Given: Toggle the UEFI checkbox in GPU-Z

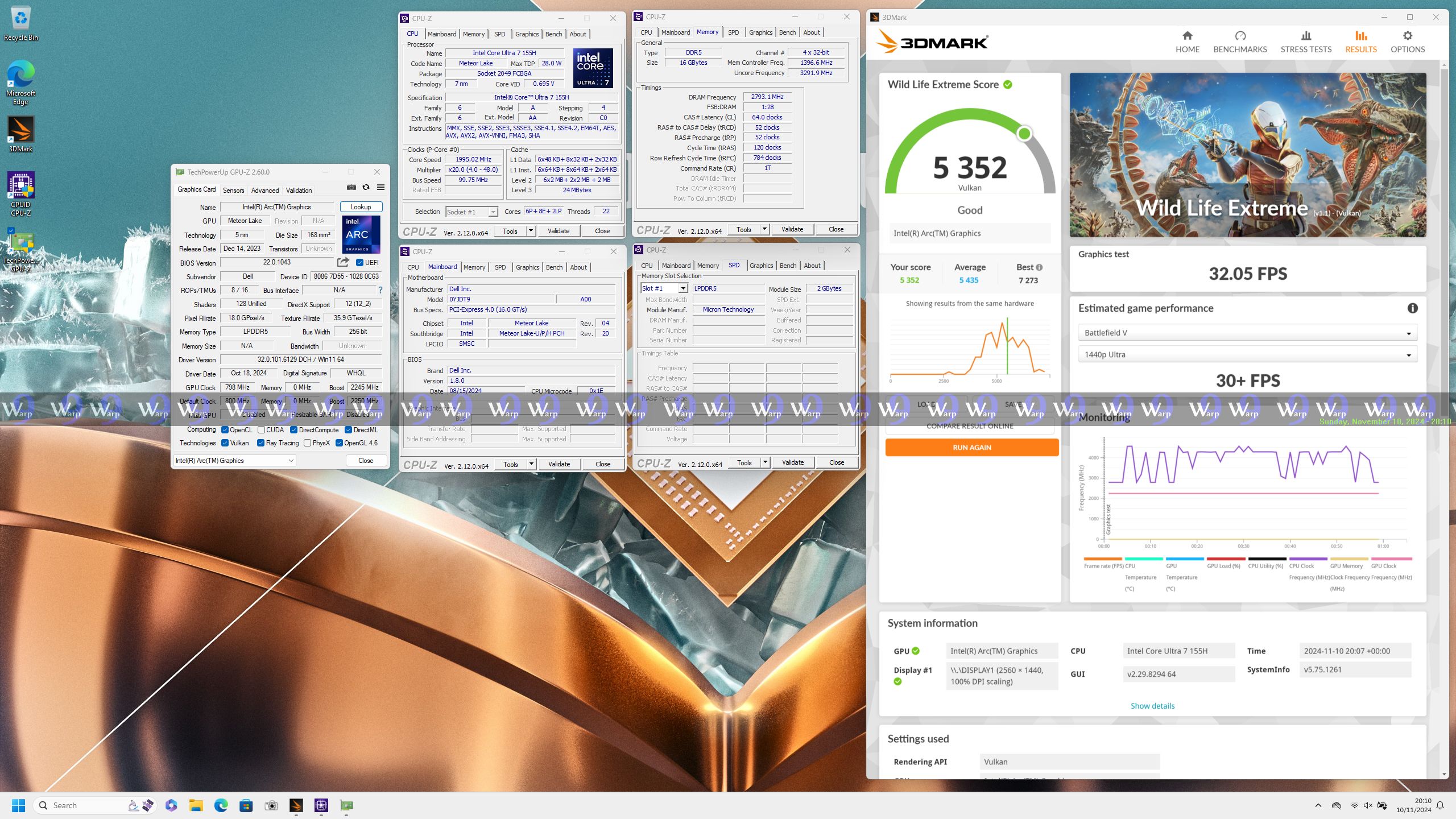Looking at the screenshot, I should point(359,263).
